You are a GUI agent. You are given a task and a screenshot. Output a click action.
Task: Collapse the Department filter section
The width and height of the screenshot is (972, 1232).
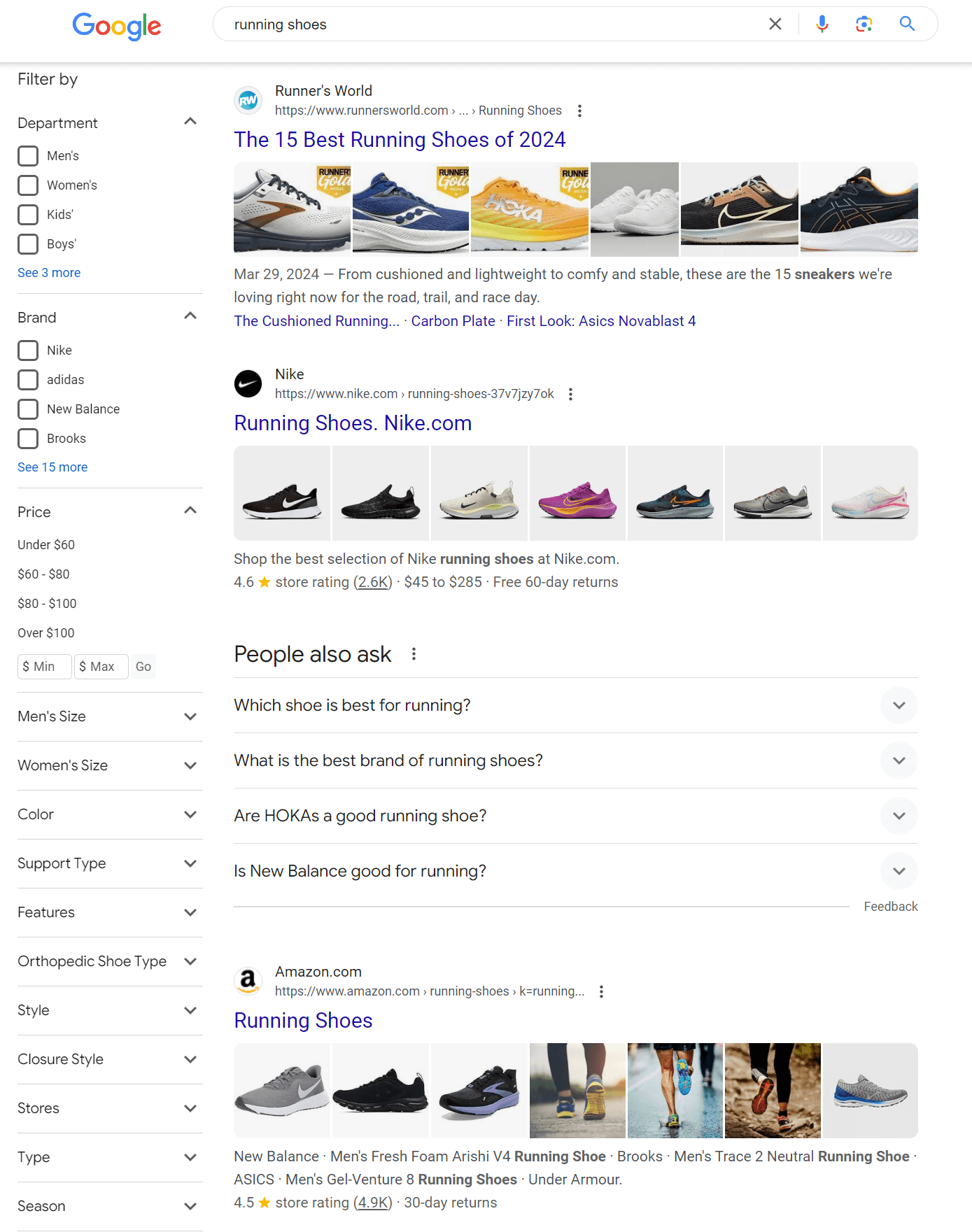point(190,122)
